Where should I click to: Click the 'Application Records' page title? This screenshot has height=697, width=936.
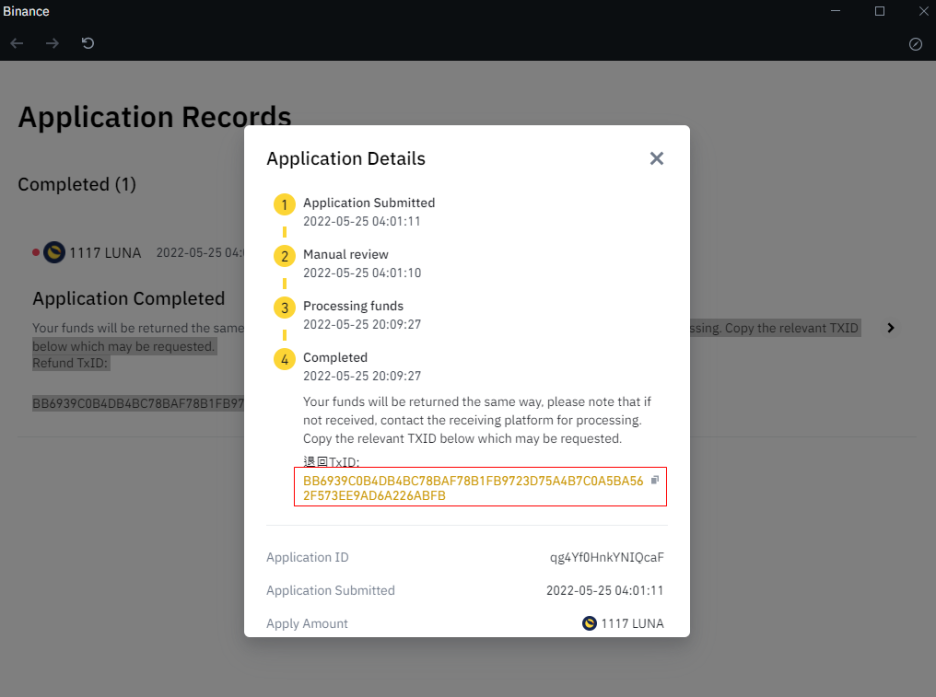click(x=155, y=117)
